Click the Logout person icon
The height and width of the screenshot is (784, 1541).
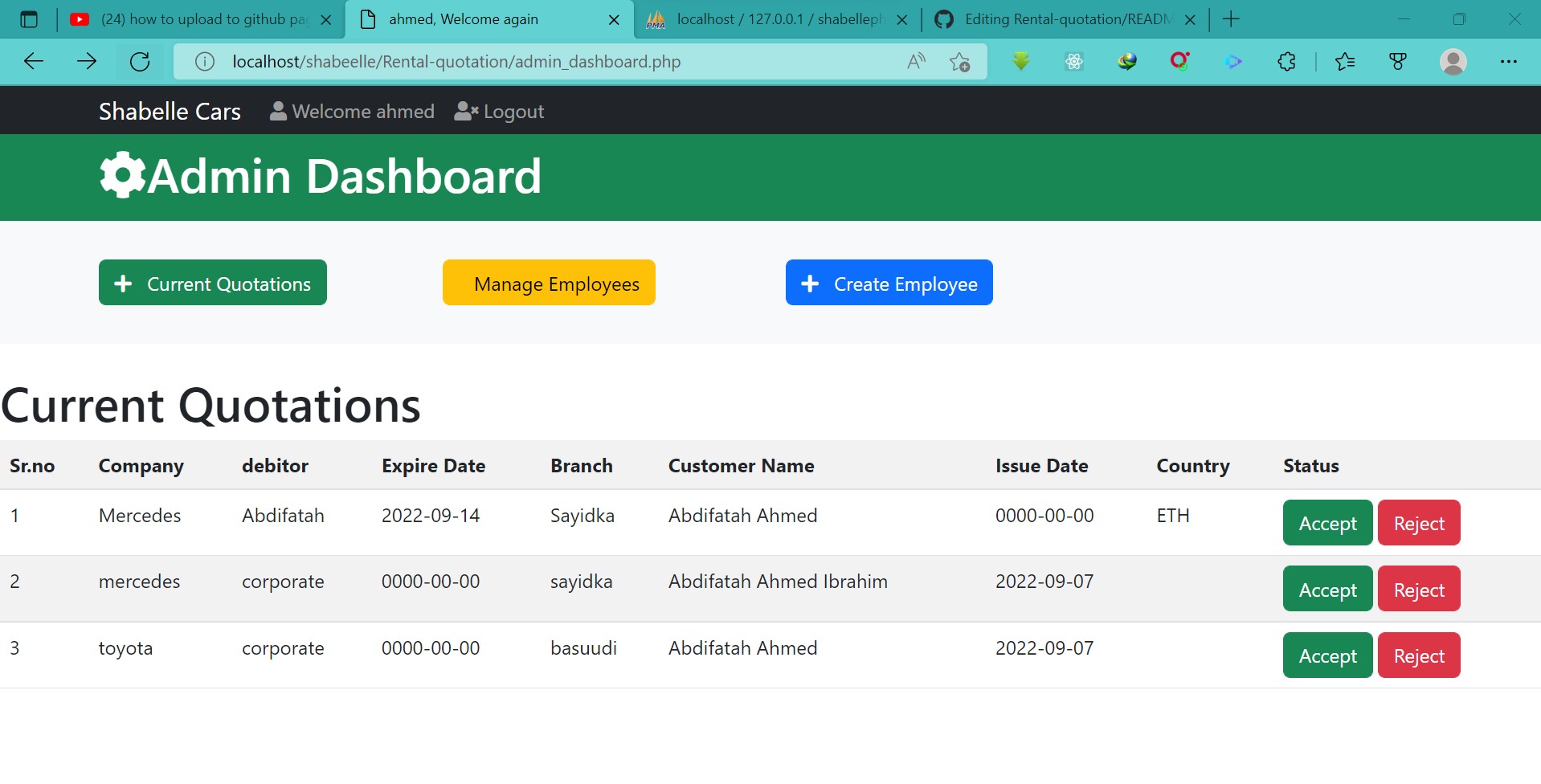coord(466,111)
